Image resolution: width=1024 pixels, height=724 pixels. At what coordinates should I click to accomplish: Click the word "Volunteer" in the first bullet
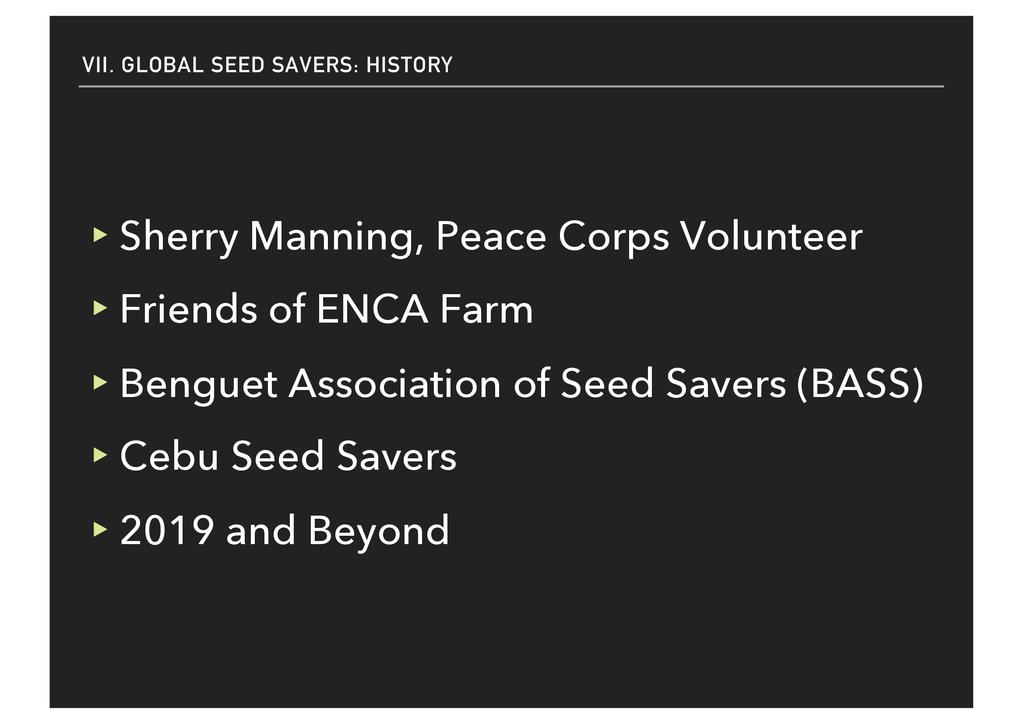pos(770,237)
